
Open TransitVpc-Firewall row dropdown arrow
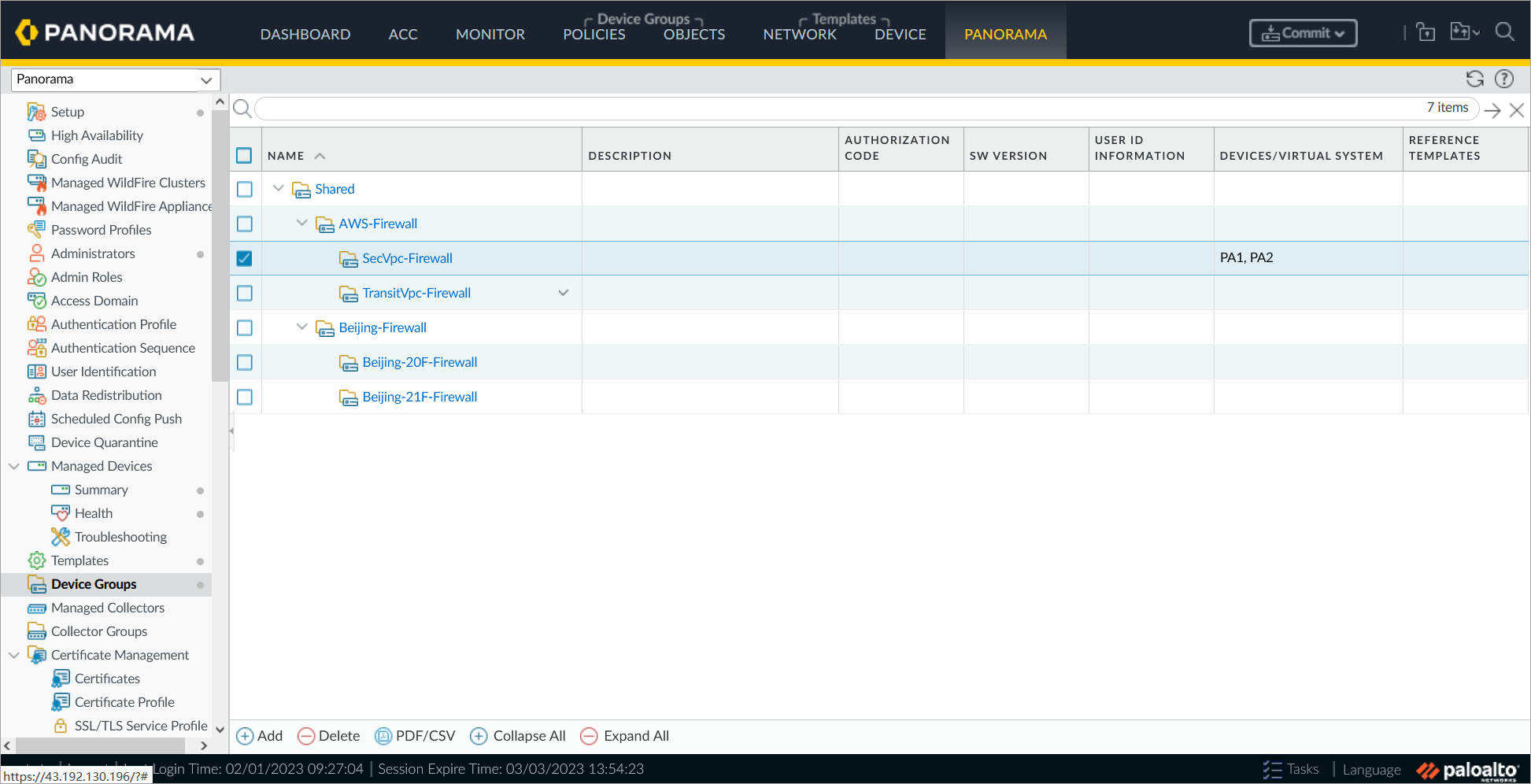tap(564, 293)
